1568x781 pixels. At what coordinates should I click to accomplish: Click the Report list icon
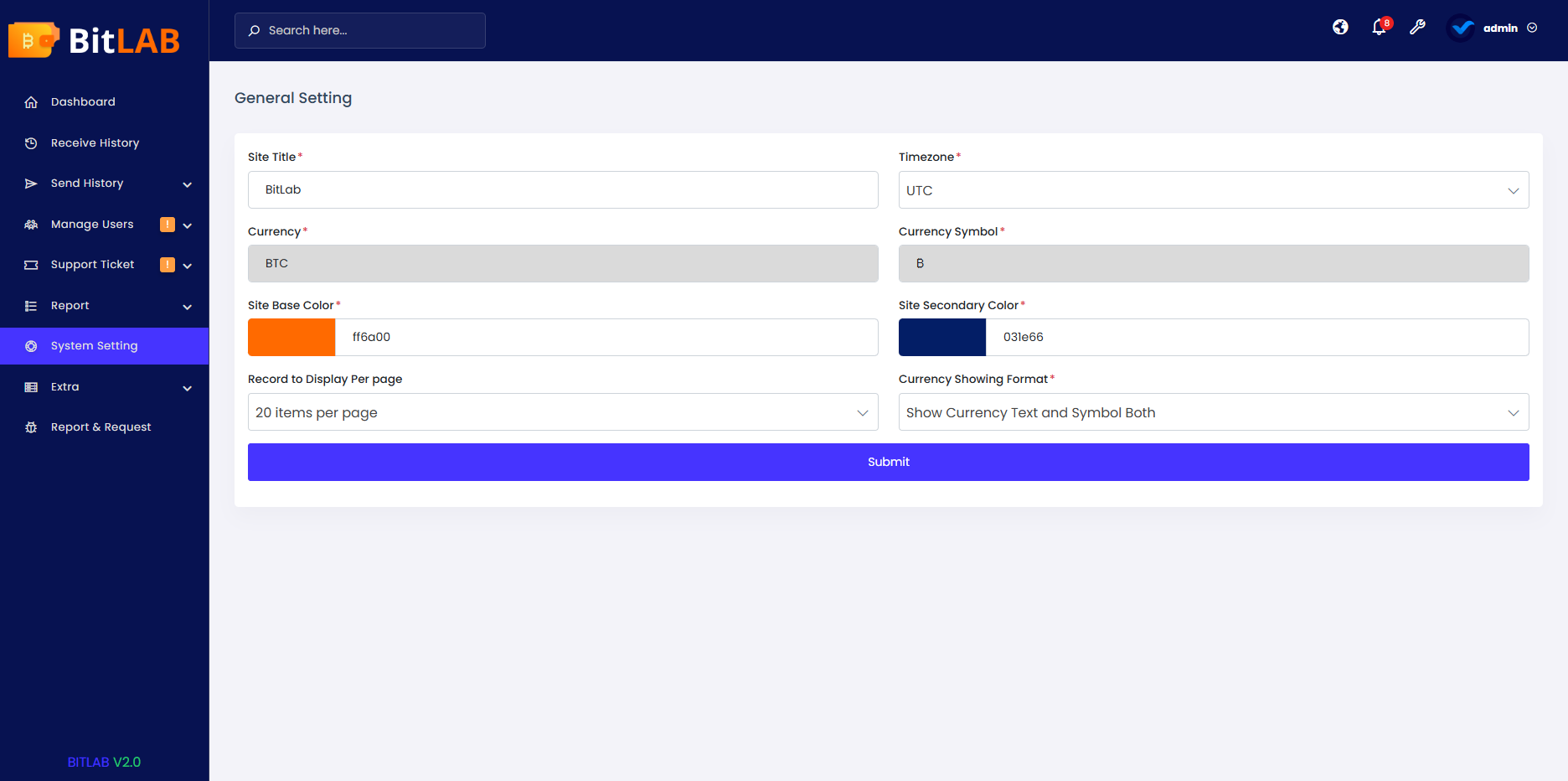pyautogui.click(x=31, y=306)
